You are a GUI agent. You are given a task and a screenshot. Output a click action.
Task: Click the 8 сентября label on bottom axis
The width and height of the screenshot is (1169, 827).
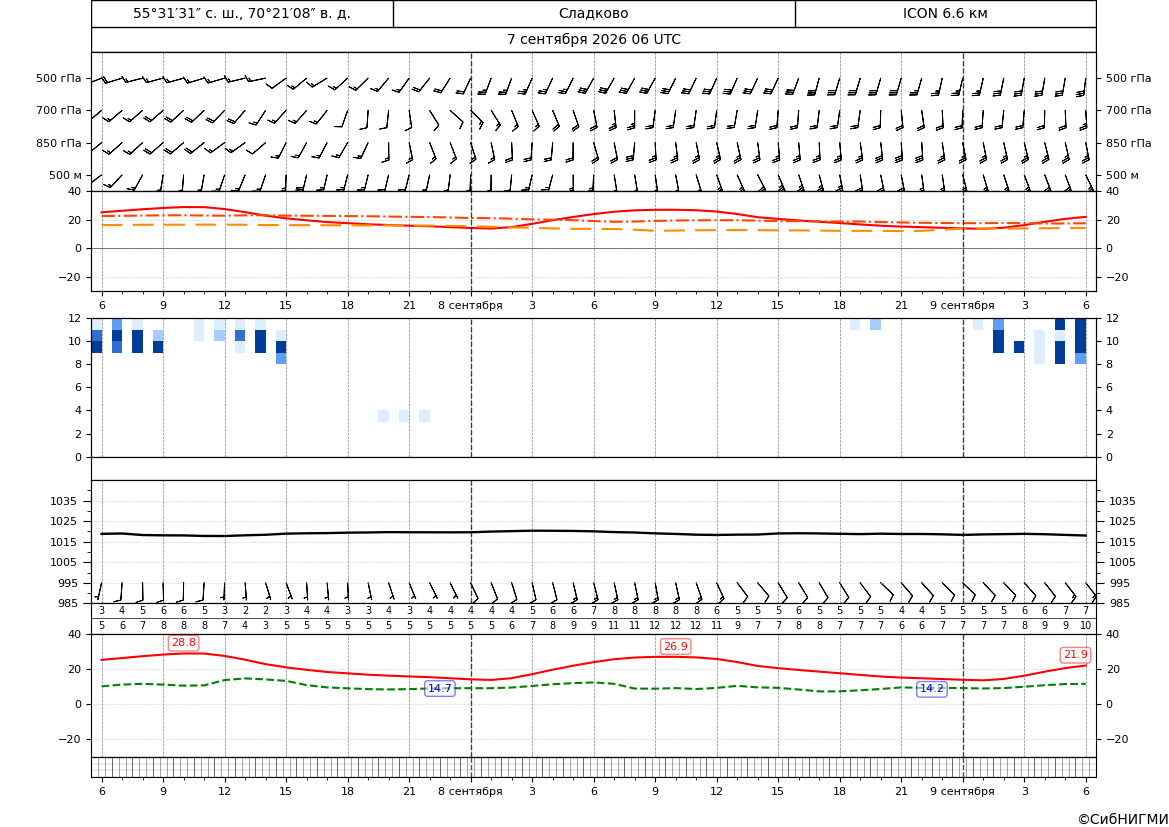click(470, 791)
